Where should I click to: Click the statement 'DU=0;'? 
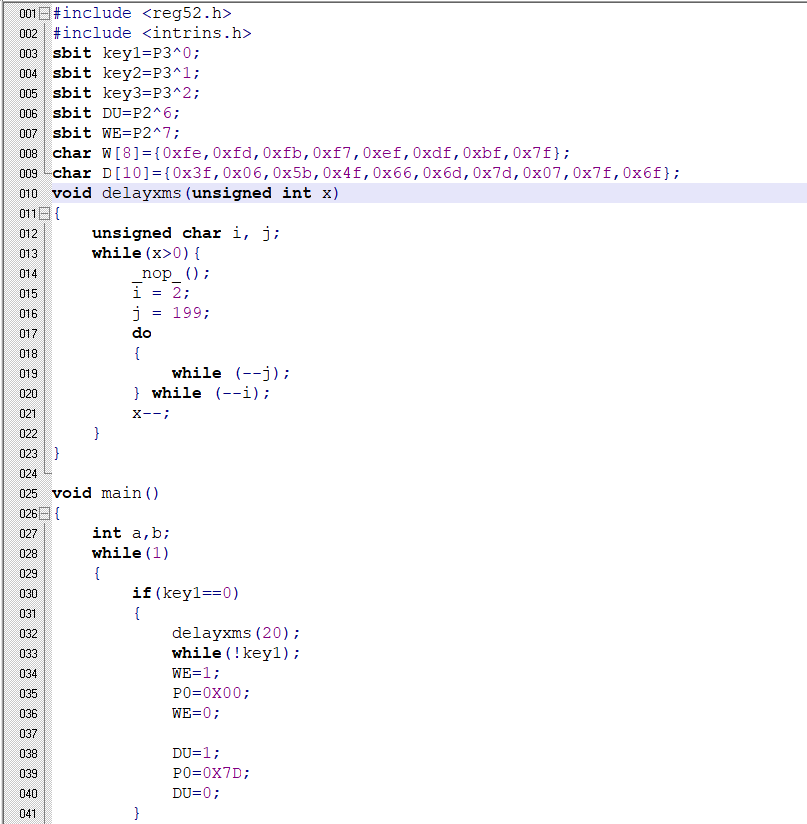(196, 793)
